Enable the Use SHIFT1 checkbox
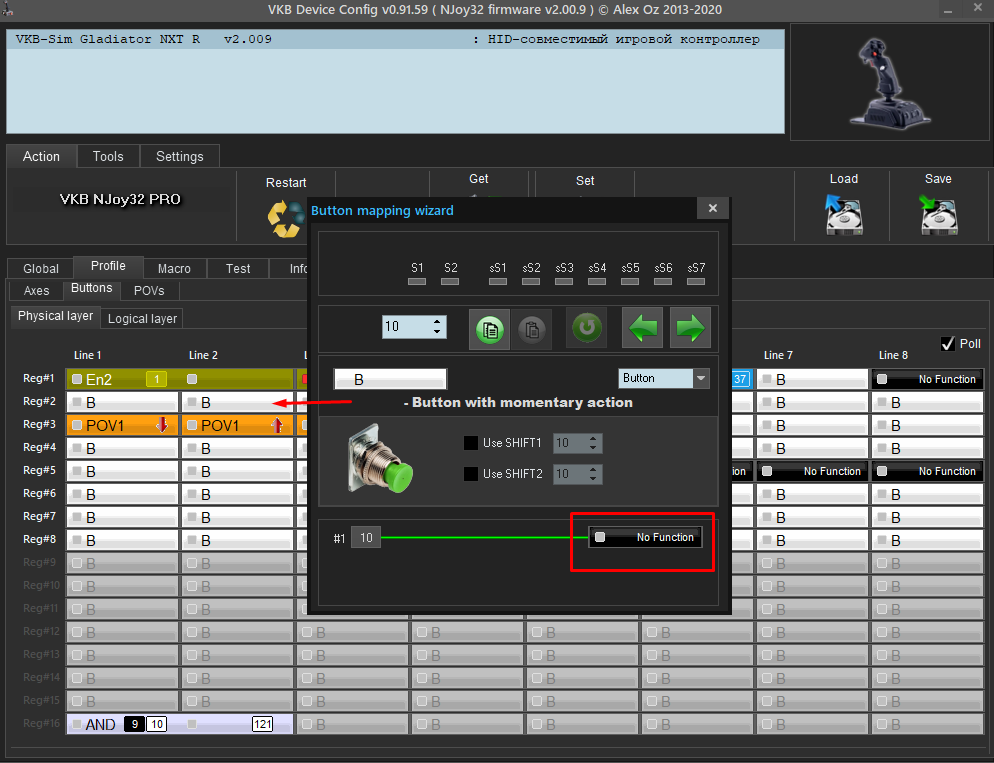 click(x=471, y=443)
